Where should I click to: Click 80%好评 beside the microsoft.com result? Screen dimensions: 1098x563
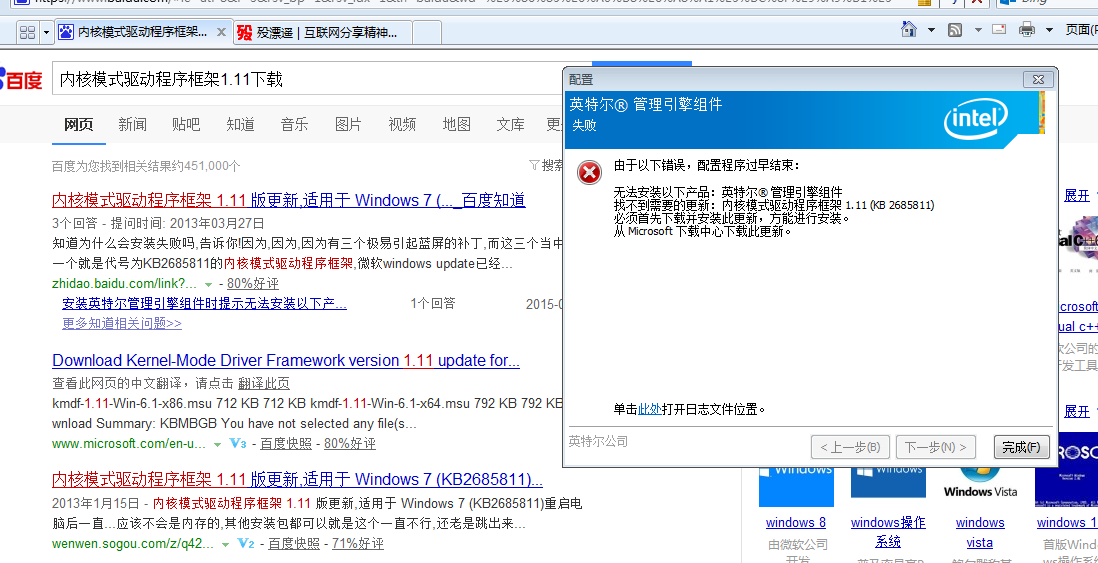[x=349, y=444]
